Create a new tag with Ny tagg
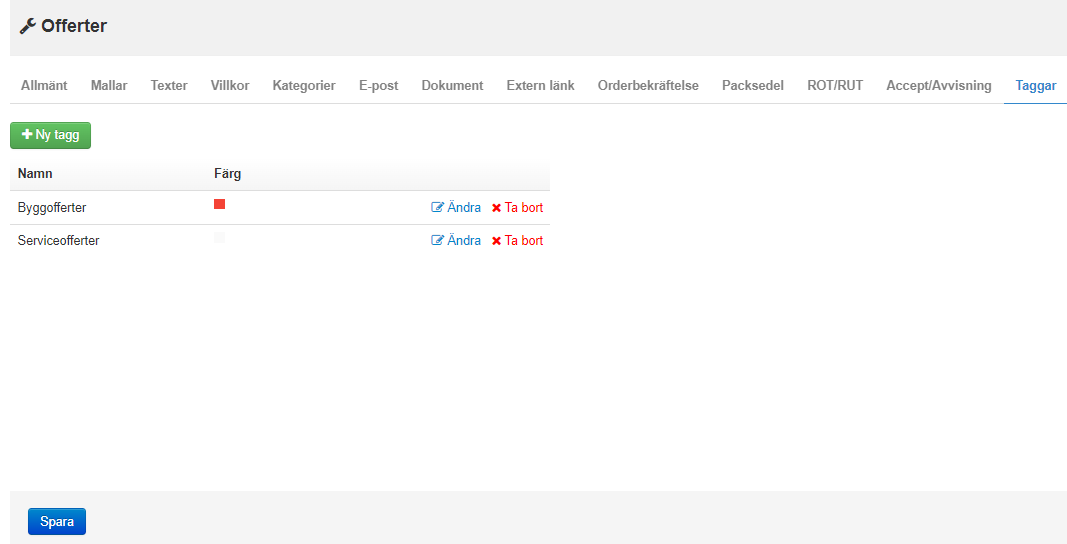1067x544 pixels. 50,135
